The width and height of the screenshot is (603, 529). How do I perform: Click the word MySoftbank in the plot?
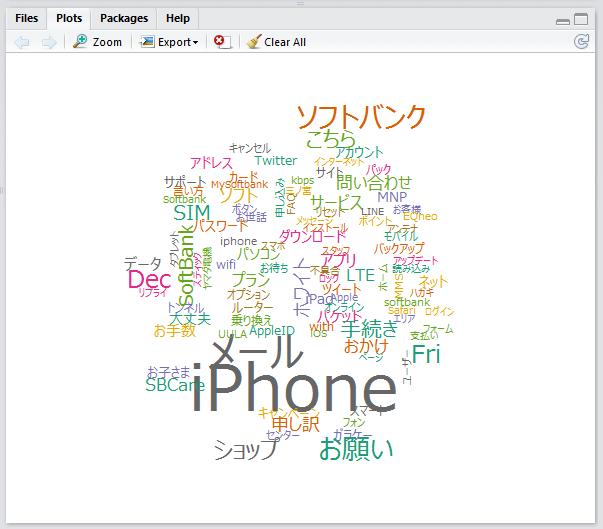point(239,184)
